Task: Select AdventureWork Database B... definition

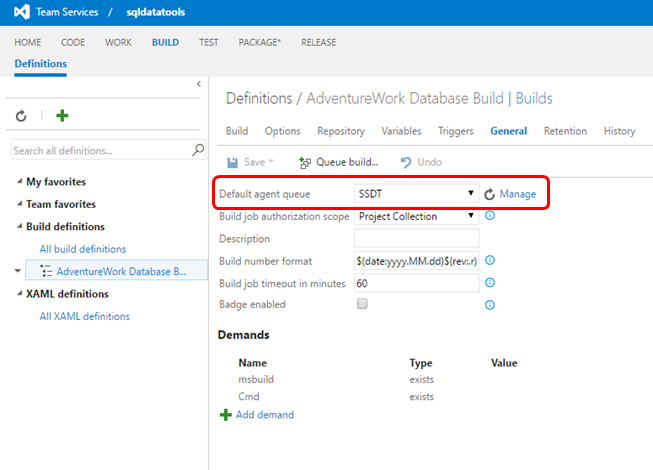Action: click(x=117, y=271)
